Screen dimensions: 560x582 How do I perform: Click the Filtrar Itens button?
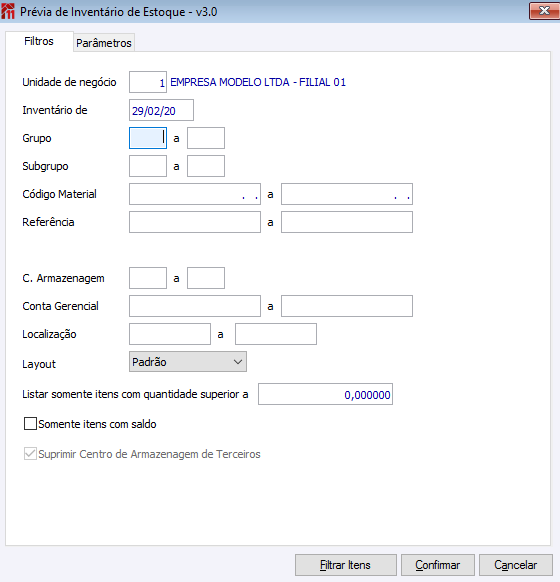click(x=346, y=565)
